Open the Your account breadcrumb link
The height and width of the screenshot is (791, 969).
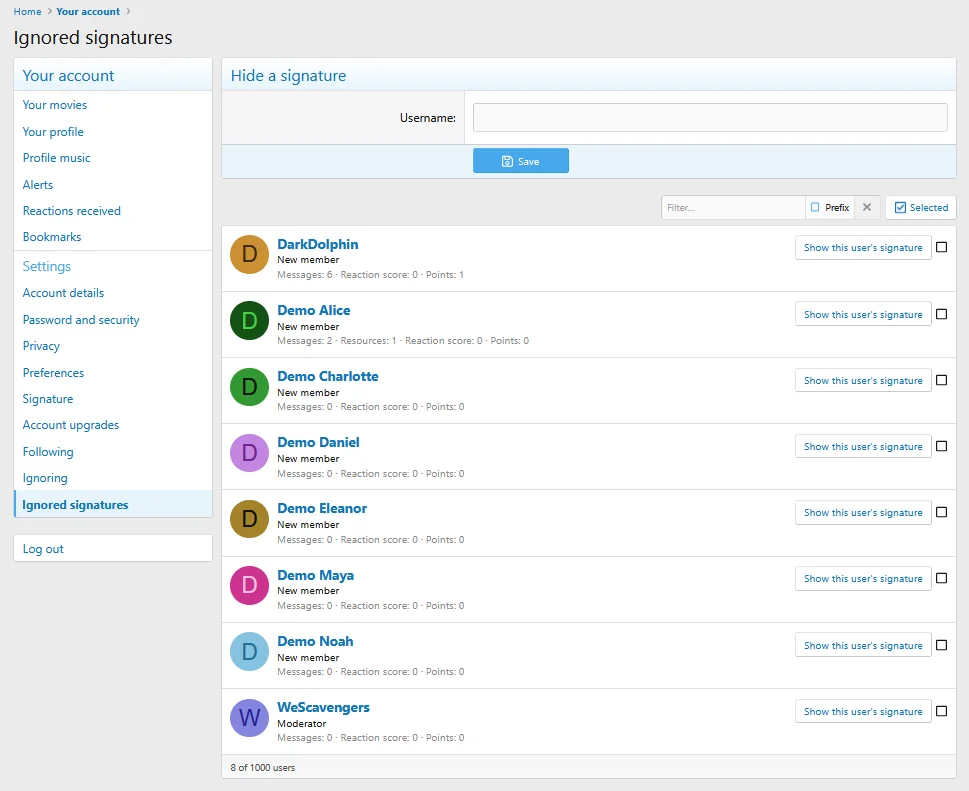pyautogui.click(x=88, y=12)
